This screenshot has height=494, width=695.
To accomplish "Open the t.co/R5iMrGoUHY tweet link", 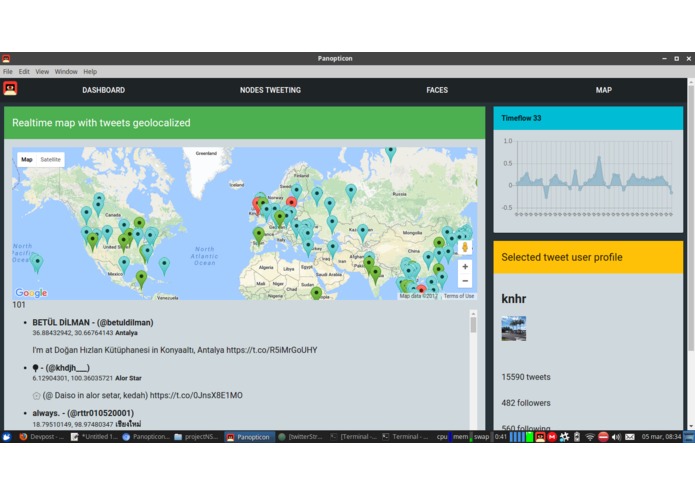I will [x=272, y=350].
